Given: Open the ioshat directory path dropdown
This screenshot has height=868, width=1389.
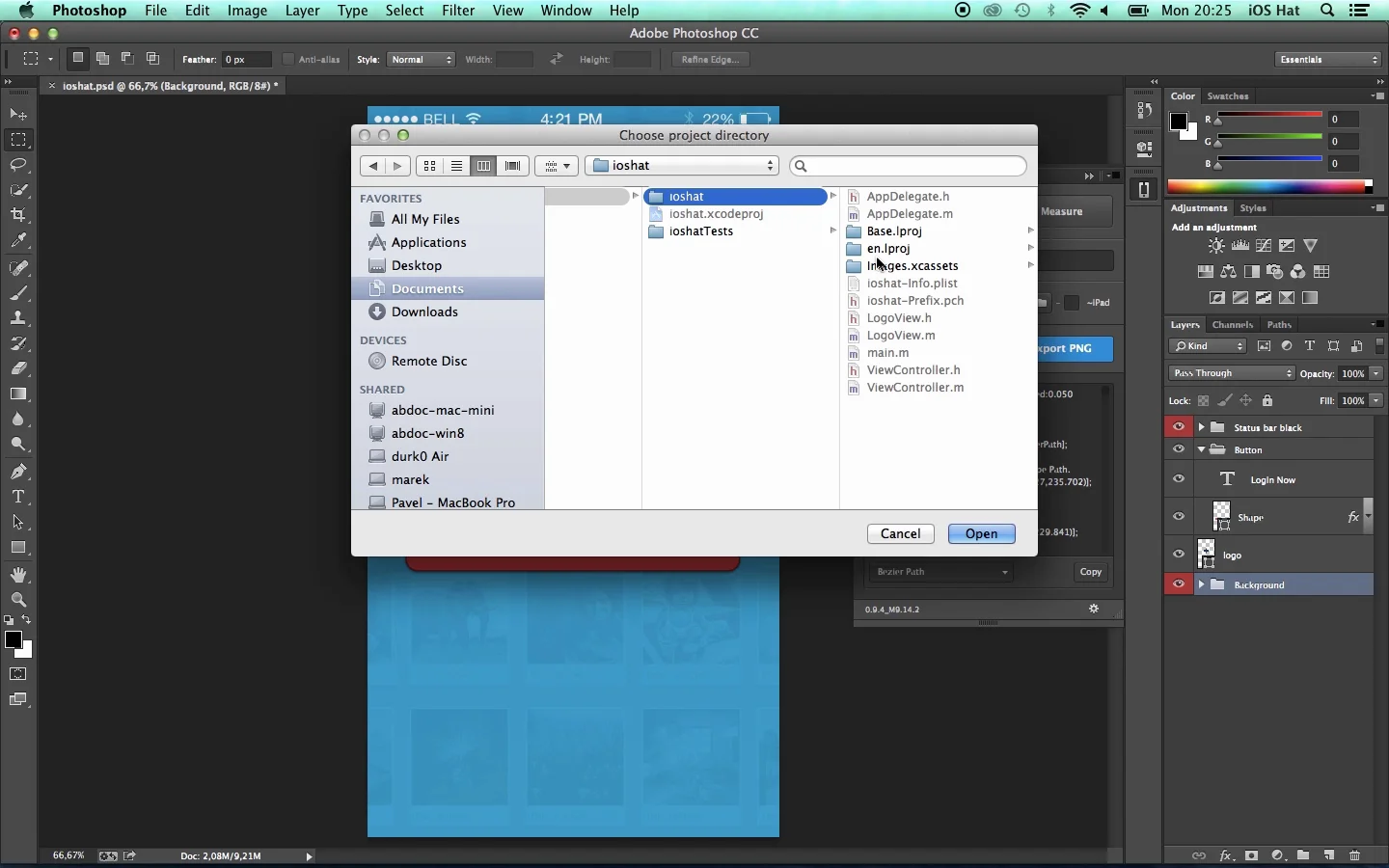Looking at the screenshot, I should pyautogui.click(x=682, y=166).
